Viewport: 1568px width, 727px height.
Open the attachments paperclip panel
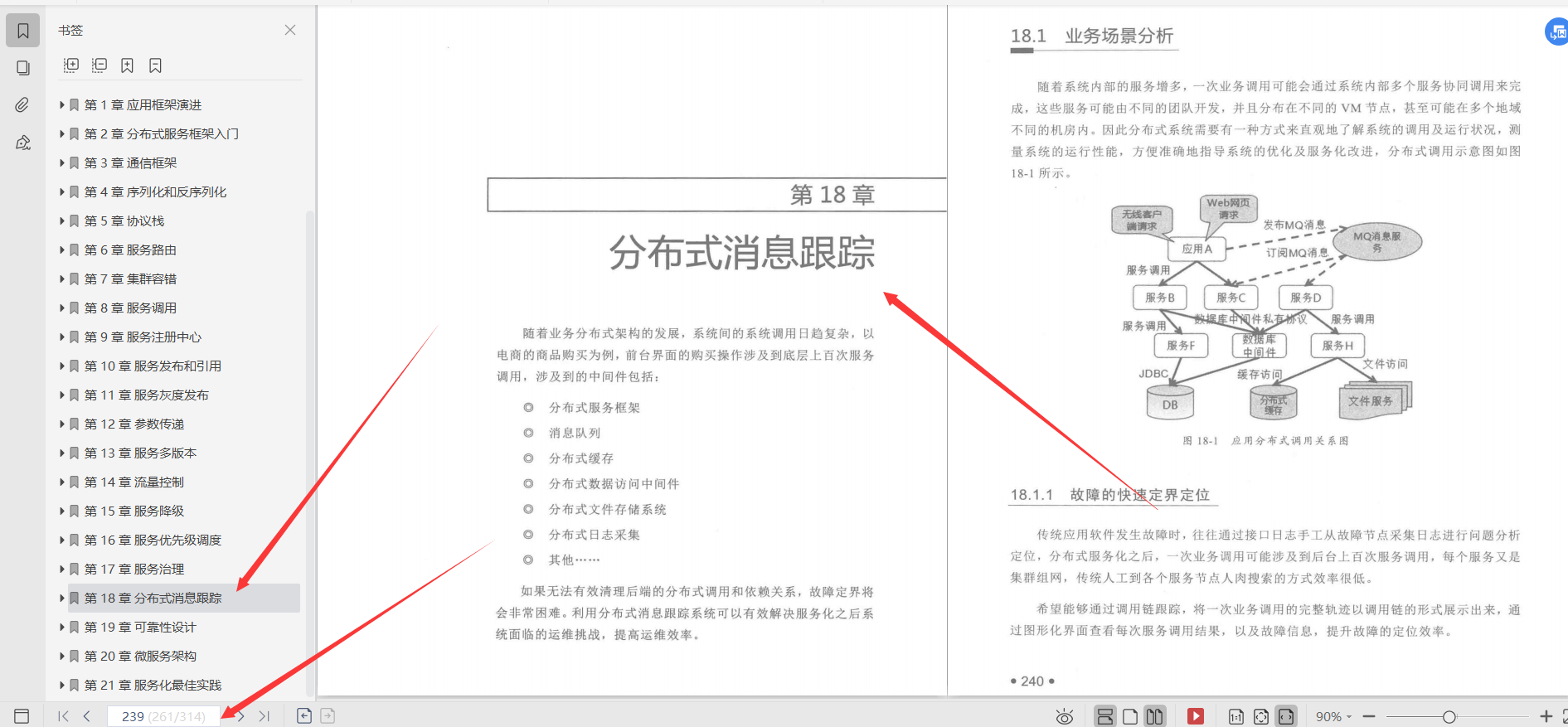pyautogui.click(x=23, y=104)
